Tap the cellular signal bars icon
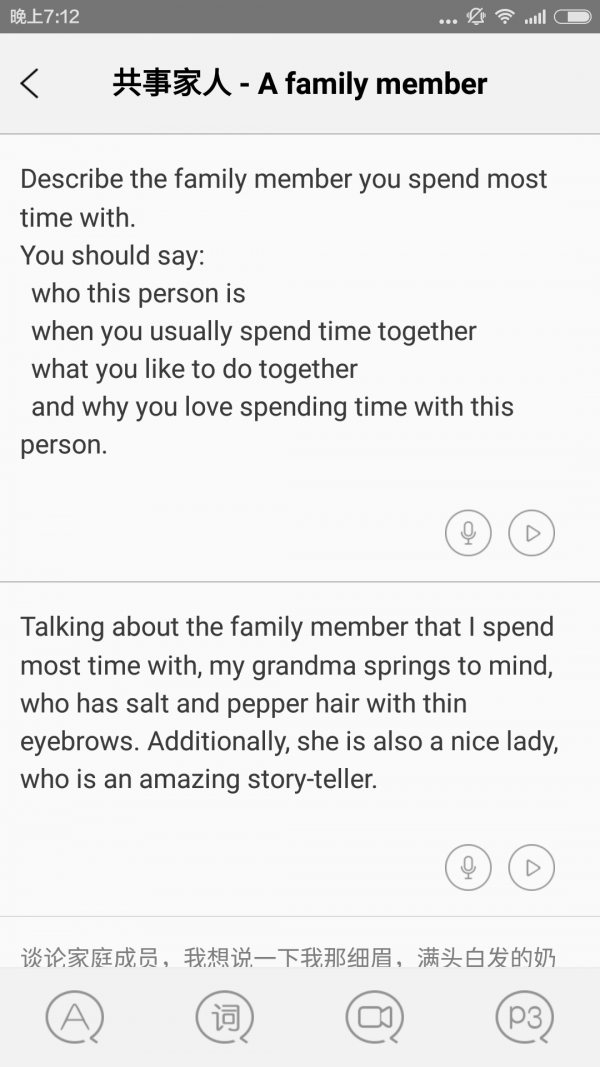This screenshot has height=1067, width=600. 535,17
